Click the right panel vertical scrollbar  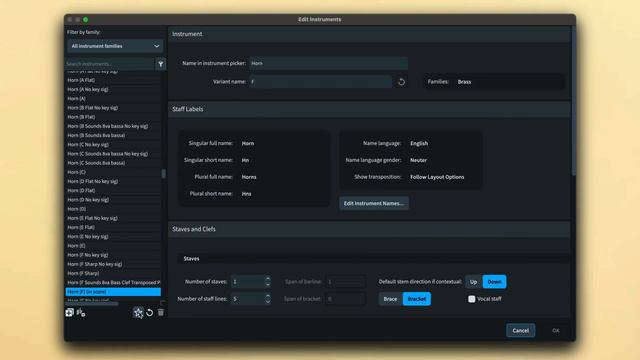573,102
